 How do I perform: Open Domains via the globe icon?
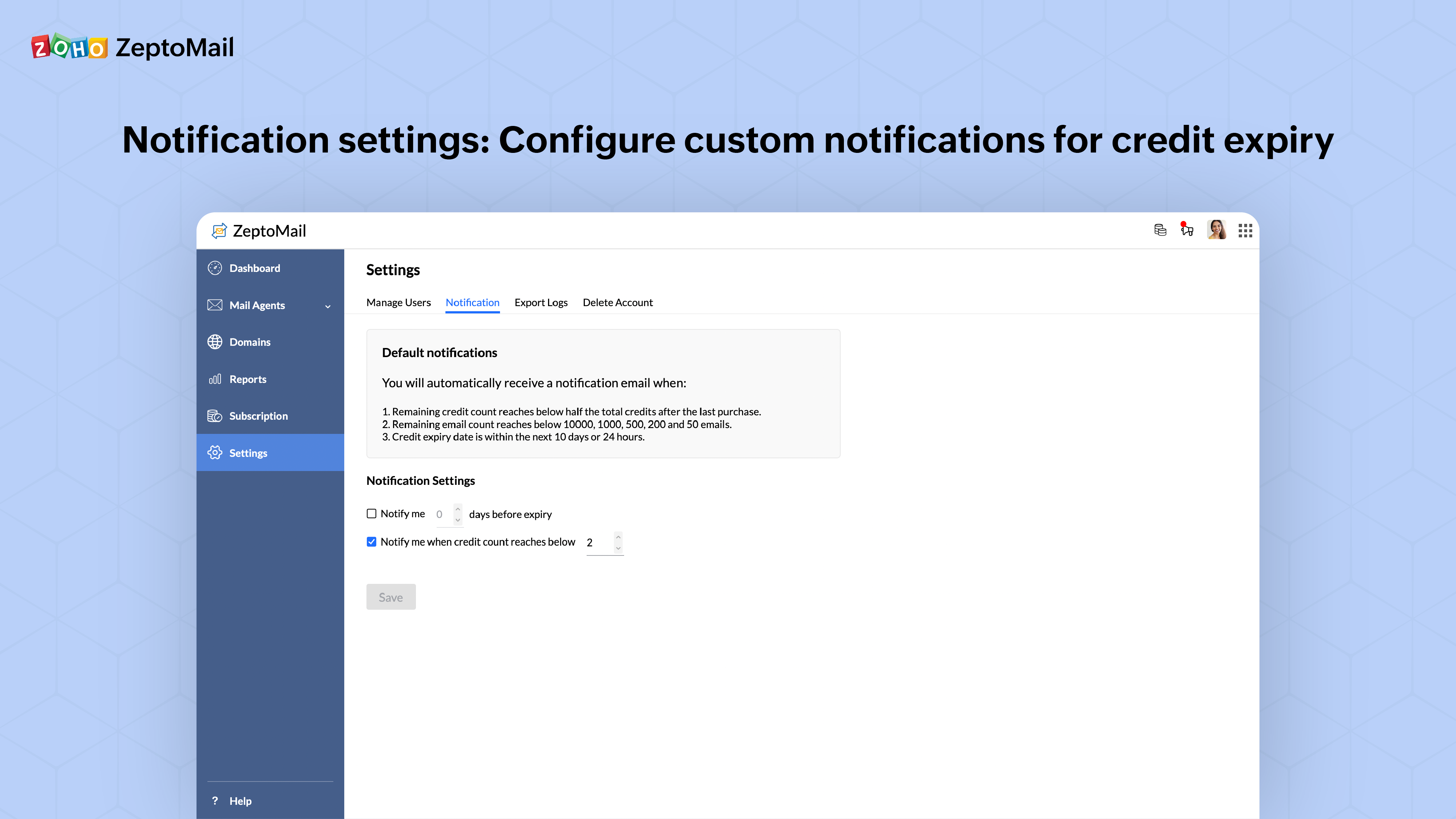(x=215, y=342)
